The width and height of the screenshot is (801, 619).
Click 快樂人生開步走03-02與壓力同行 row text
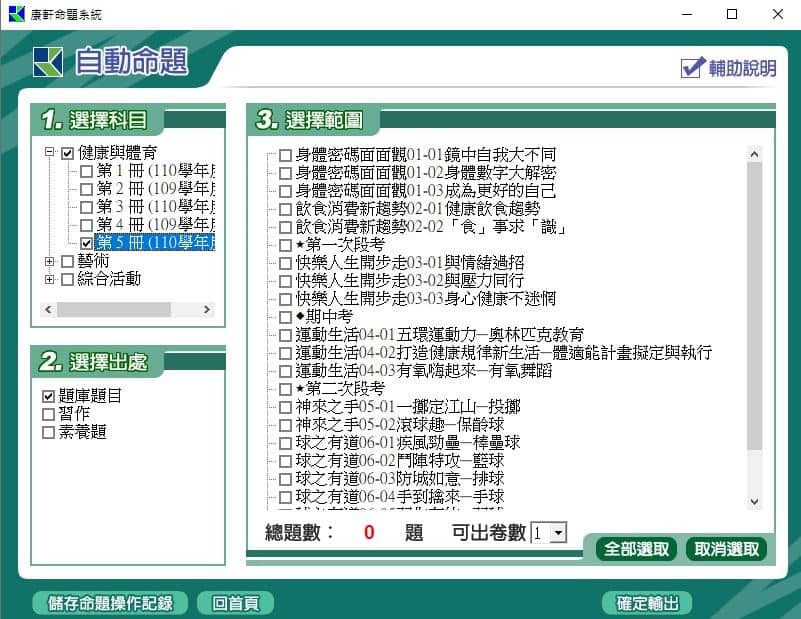point(409,281)
